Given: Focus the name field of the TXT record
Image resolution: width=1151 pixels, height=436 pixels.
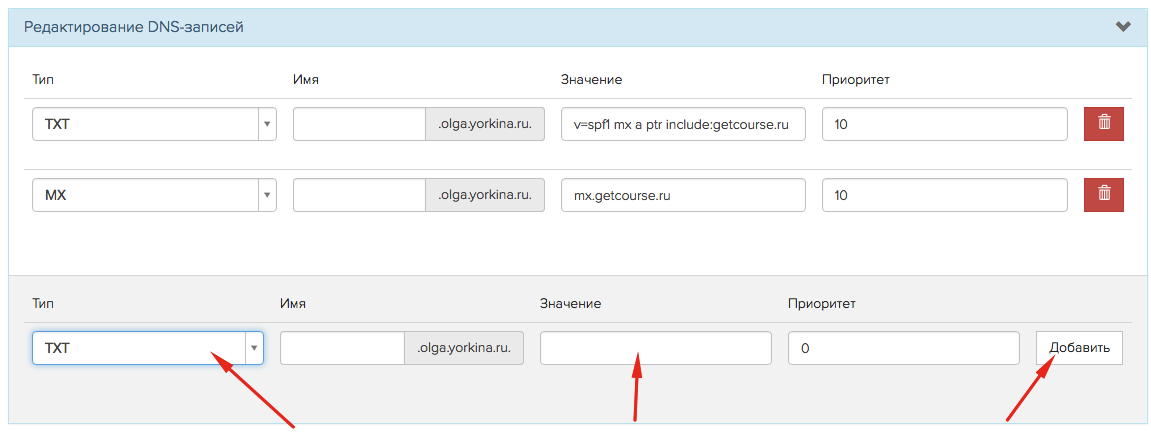Looking at the screenshot, I should 360,124.
